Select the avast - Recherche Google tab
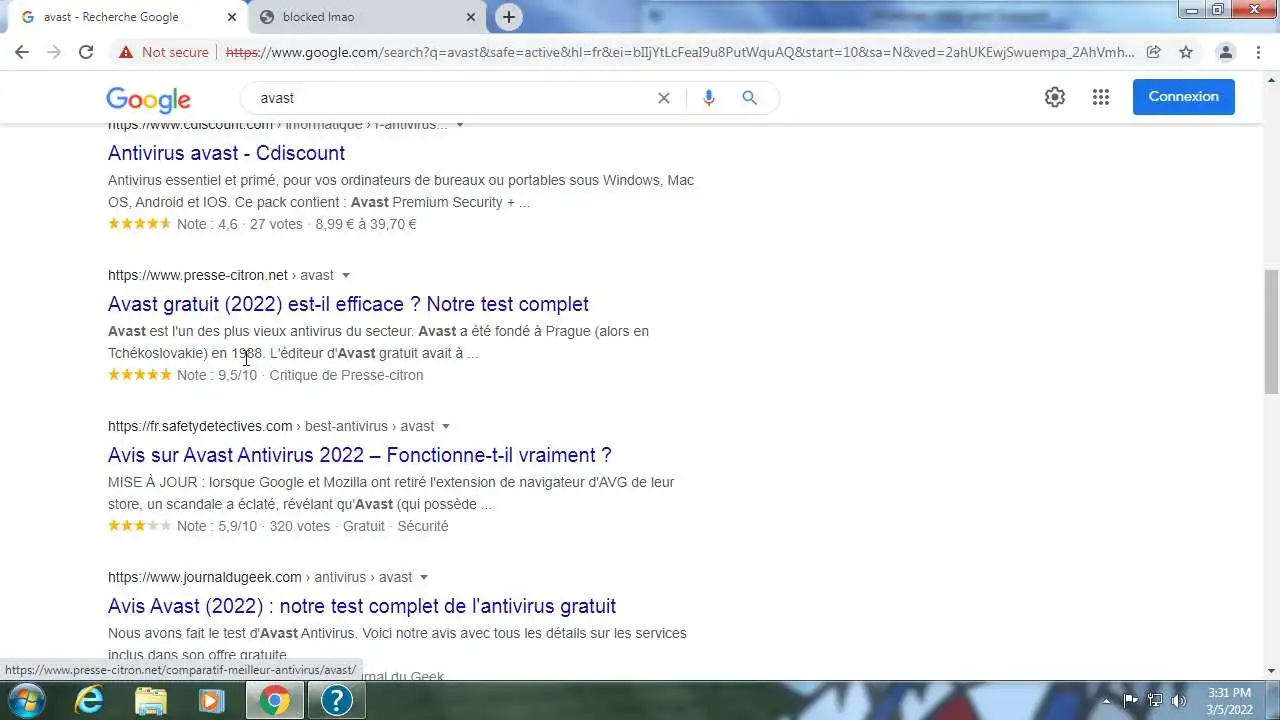Image resolution: width=1280 pixels, height=720 pixels. coord(126,17)
